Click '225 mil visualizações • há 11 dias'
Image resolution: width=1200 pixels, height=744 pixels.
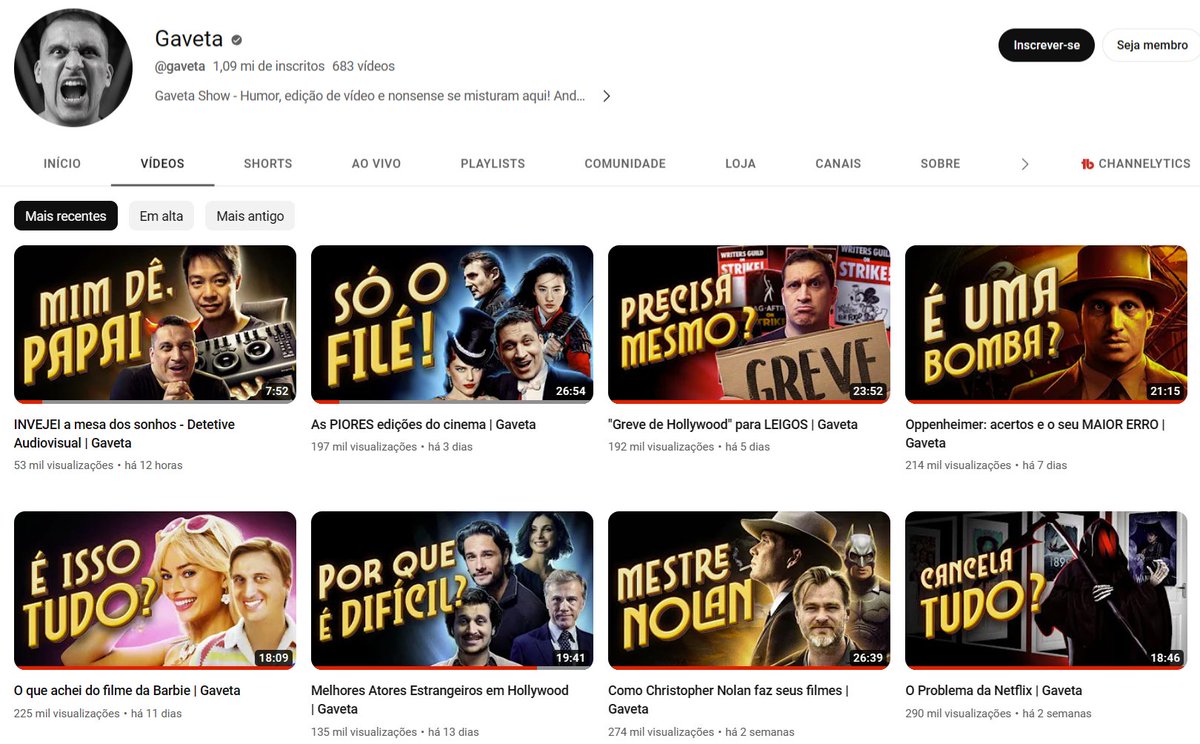[98, 714]
